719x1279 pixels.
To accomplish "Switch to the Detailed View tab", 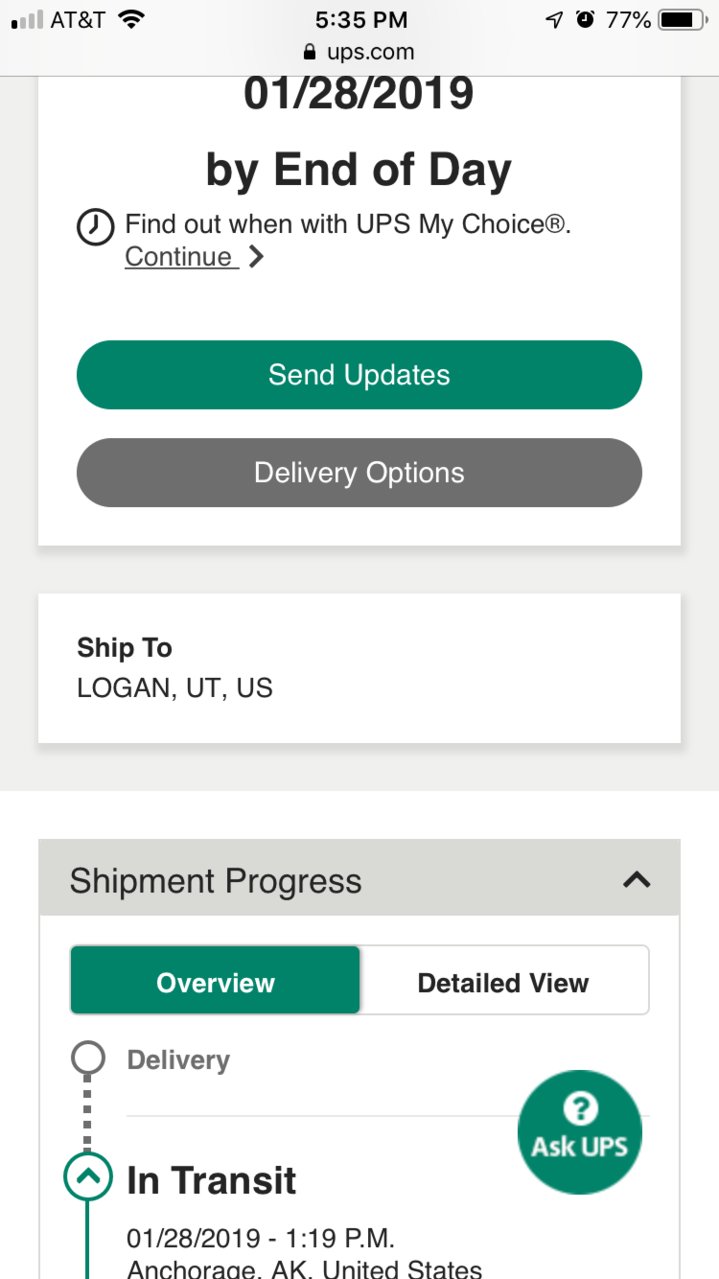I will (503, 982).
